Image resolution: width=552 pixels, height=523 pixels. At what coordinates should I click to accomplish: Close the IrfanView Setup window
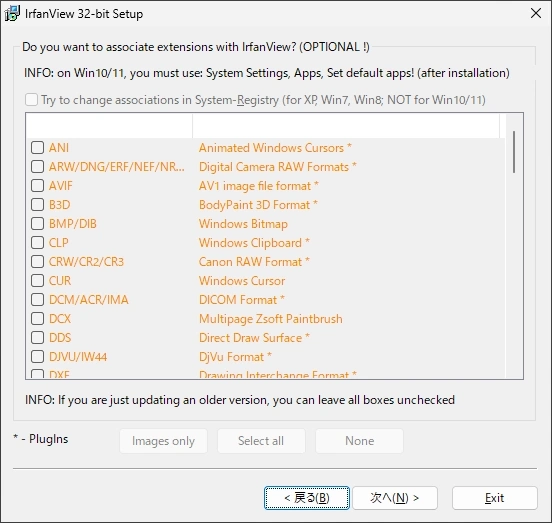[536, 13]
